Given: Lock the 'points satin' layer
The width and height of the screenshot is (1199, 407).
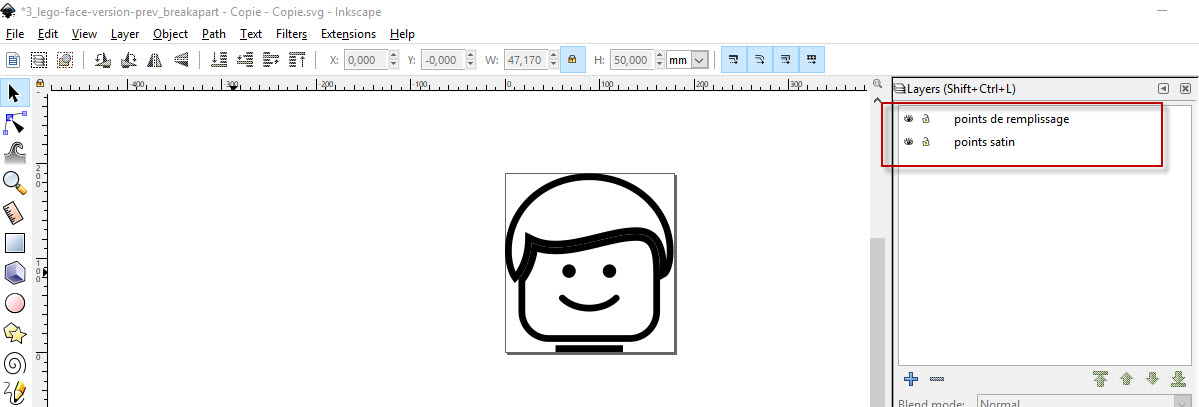Looking at the screenshot, I should click(x=926, y=142).
